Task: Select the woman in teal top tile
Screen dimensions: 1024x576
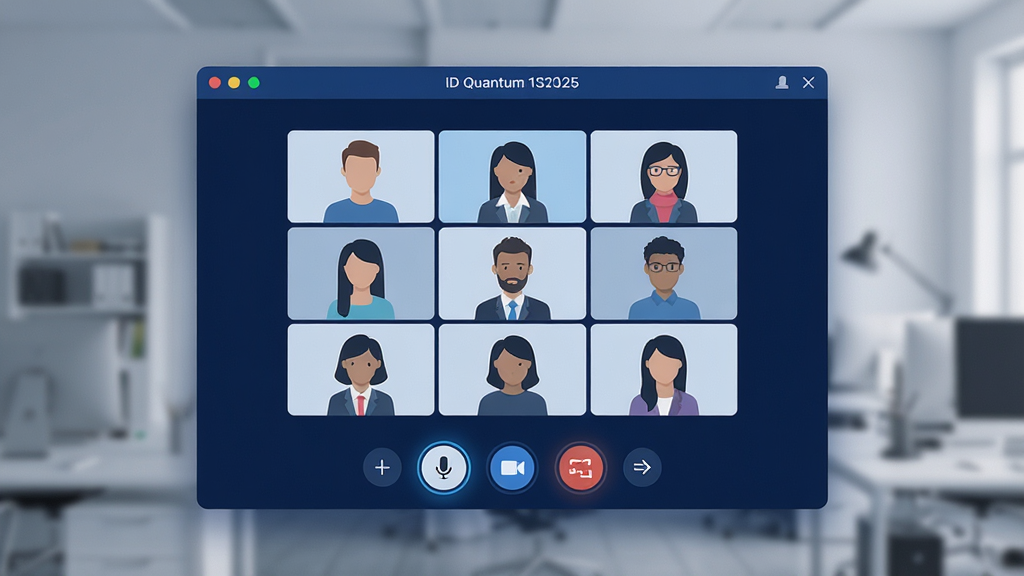Action: click(x=361, y=274)
